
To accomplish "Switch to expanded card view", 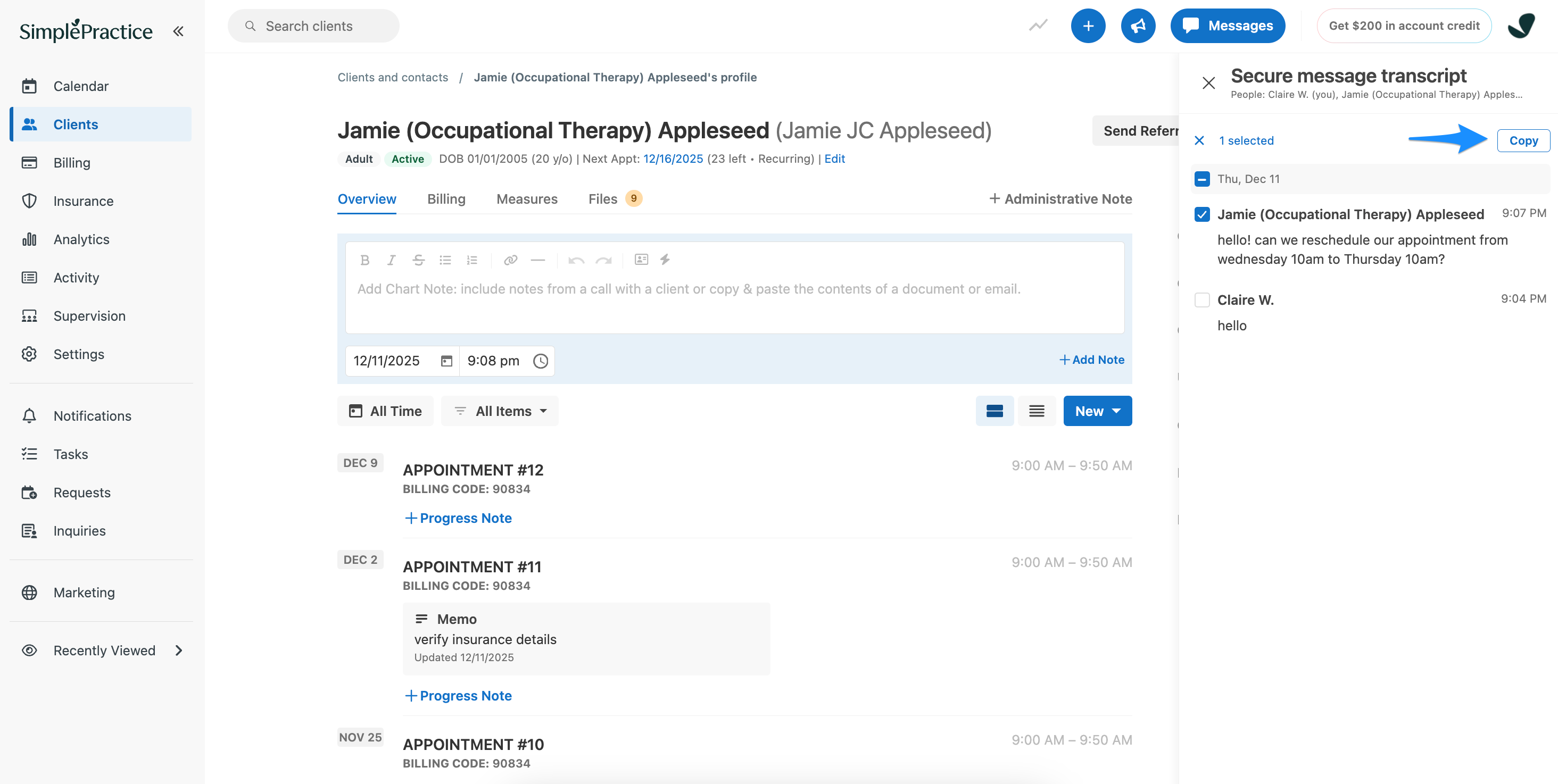I will (x=995, y=411).
